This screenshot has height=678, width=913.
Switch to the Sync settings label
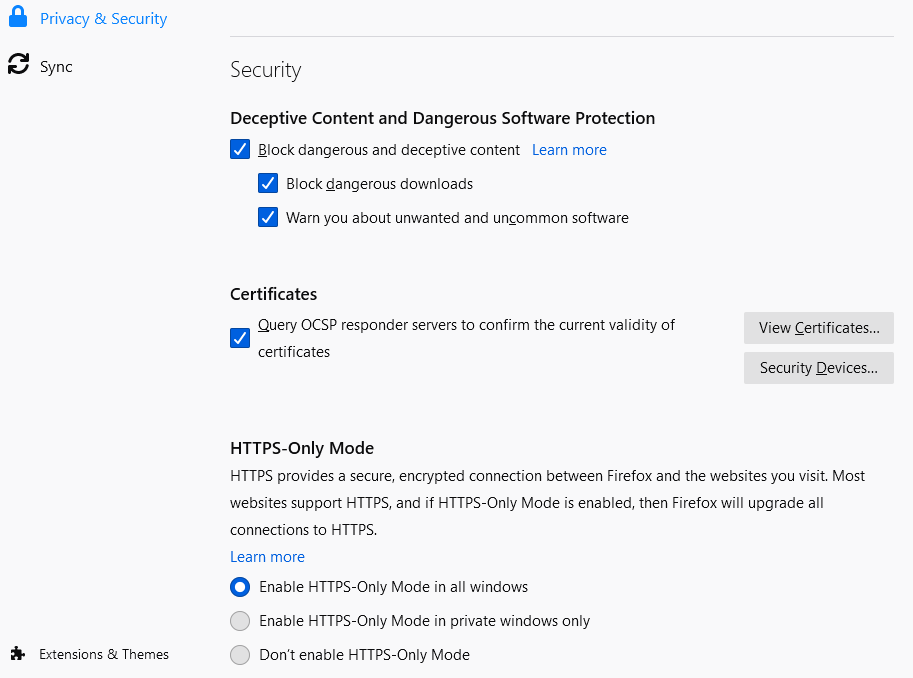(x=56, y=67)
